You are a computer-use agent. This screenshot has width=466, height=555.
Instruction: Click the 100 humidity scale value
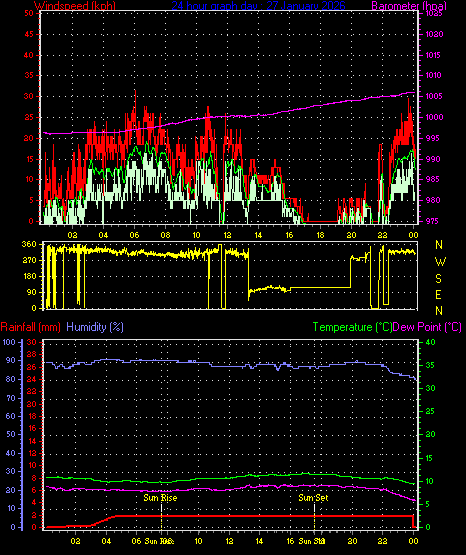click(9, 342)
